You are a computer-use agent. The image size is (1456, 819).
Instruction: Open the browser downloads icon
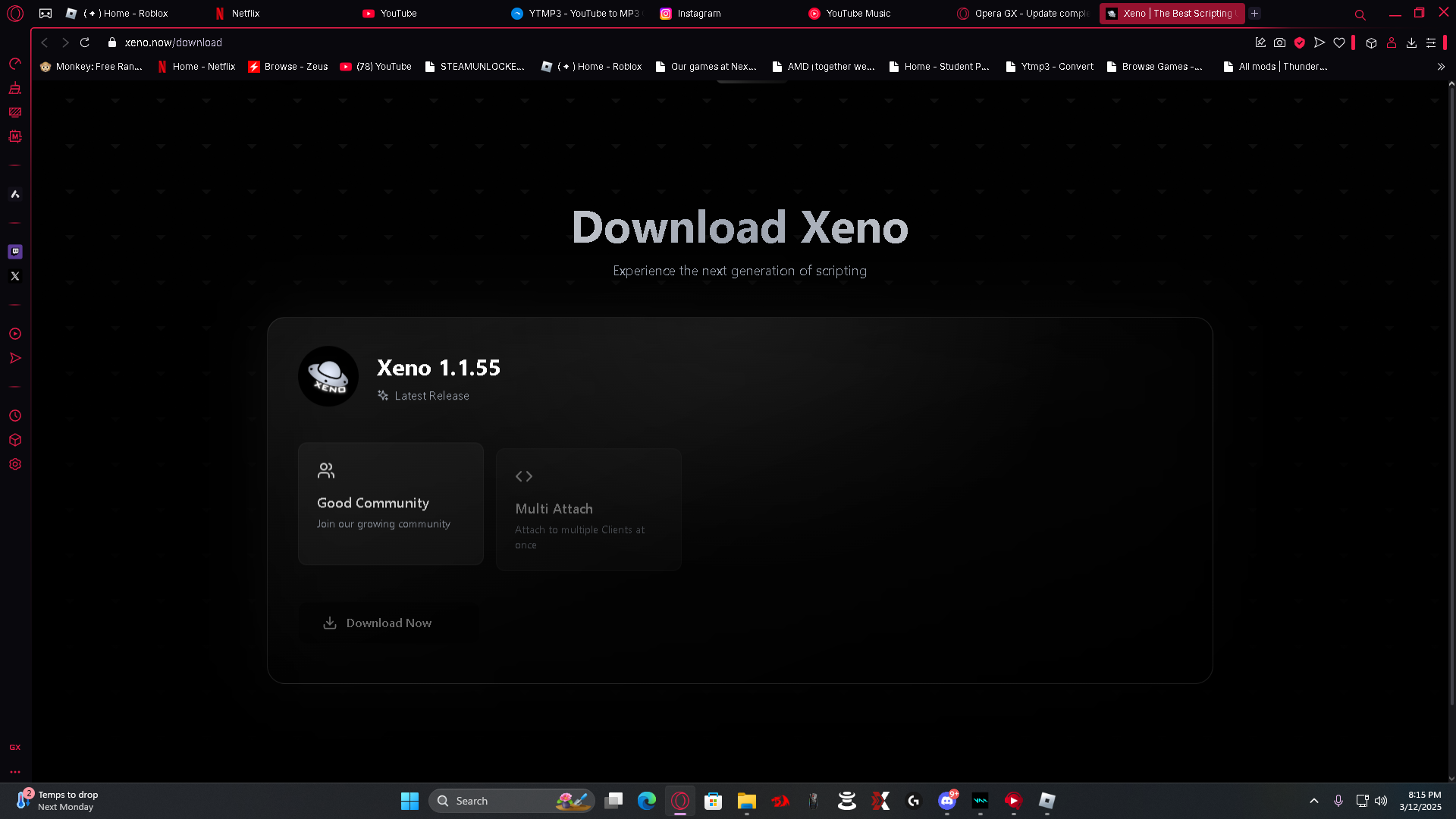1411,42
